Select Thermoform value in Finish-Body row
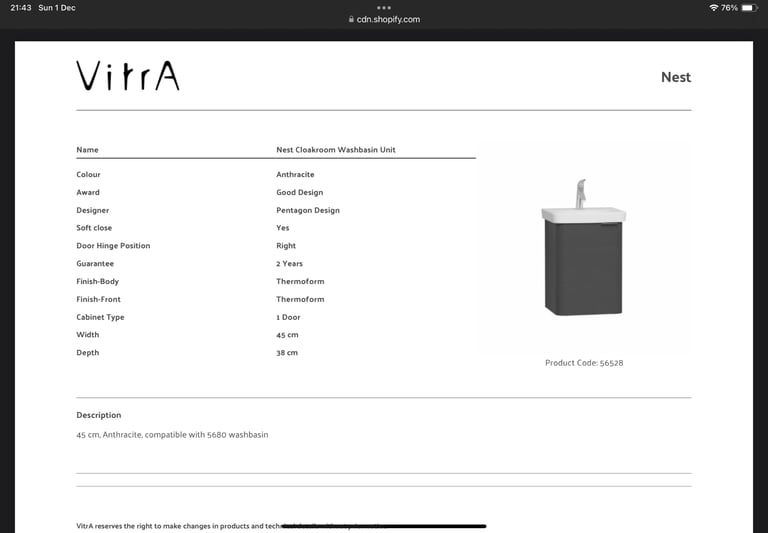The height and width of the screenshot is (533, 768). click(300, 282)
